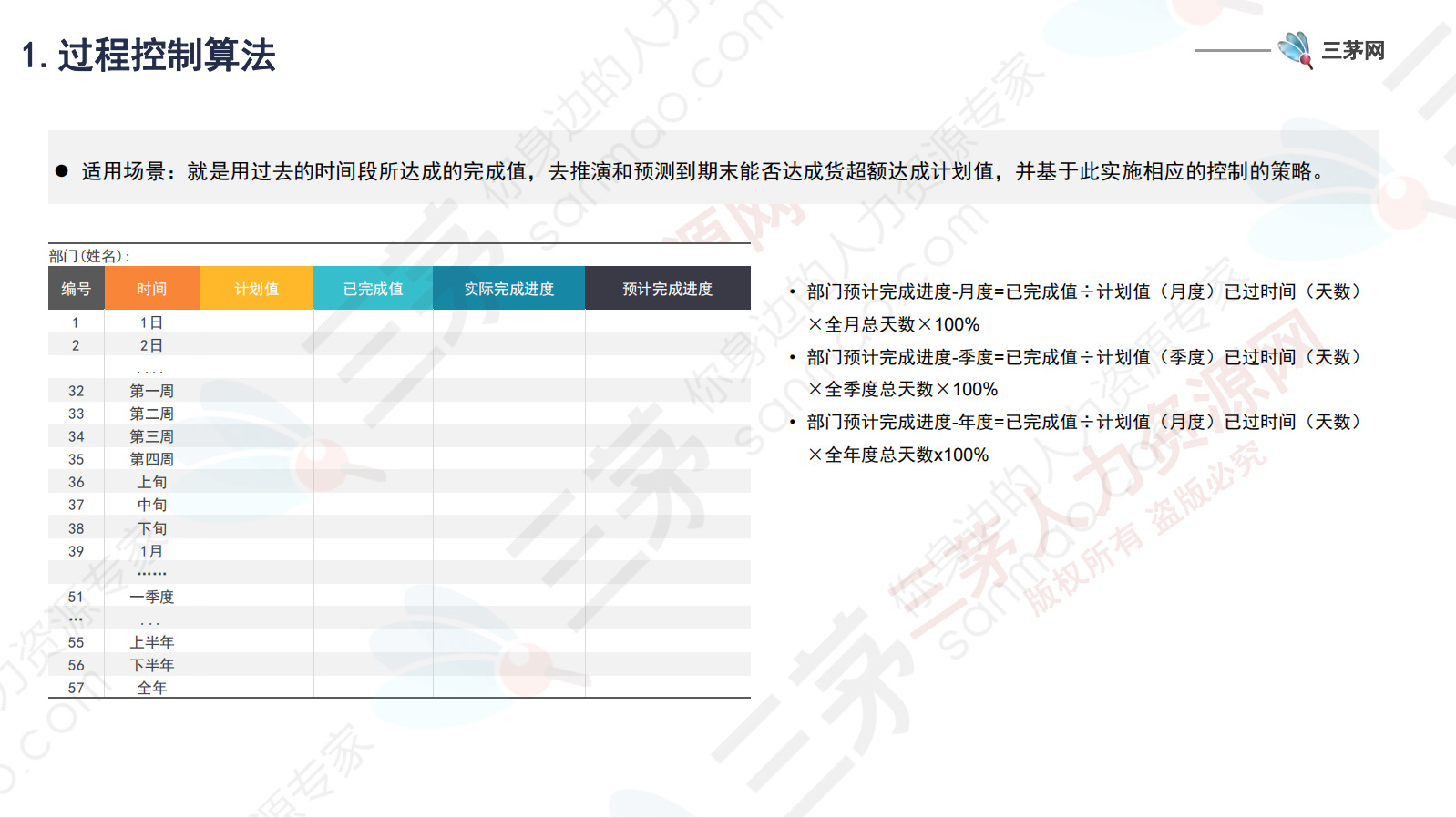Click the 上旬 time cell
Image resolution: width=1456 pixels, height=818 pixels.
(x=151, y=482)
